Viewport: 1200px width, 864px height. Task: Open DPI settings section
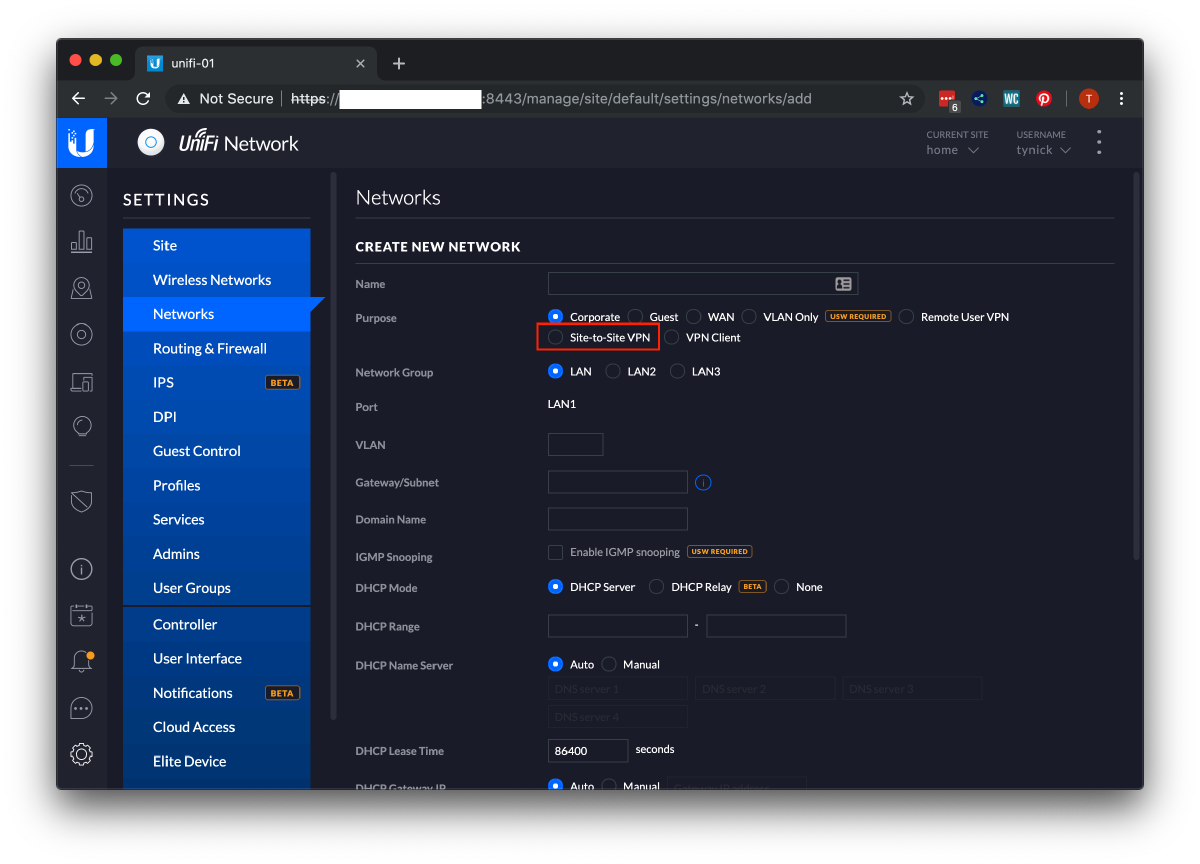tap(217, 417)
